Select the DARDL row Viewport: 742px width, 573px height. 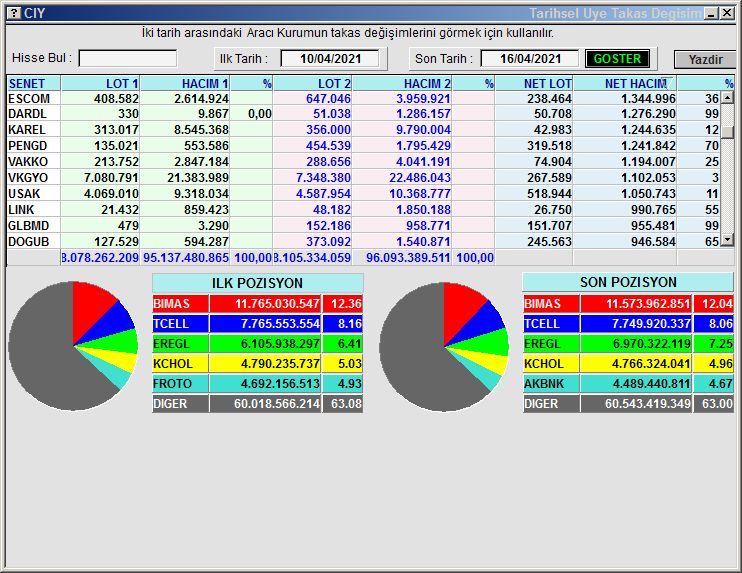click(x=363, y=114)
